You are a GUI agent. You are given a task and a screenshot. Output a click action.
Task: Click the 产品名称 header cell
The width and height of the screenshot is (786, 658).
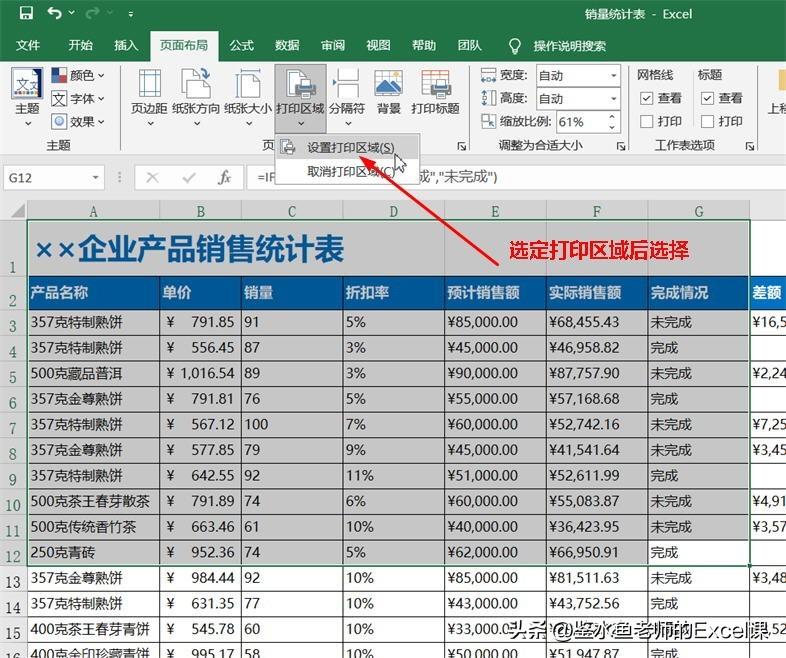(94, 292)
